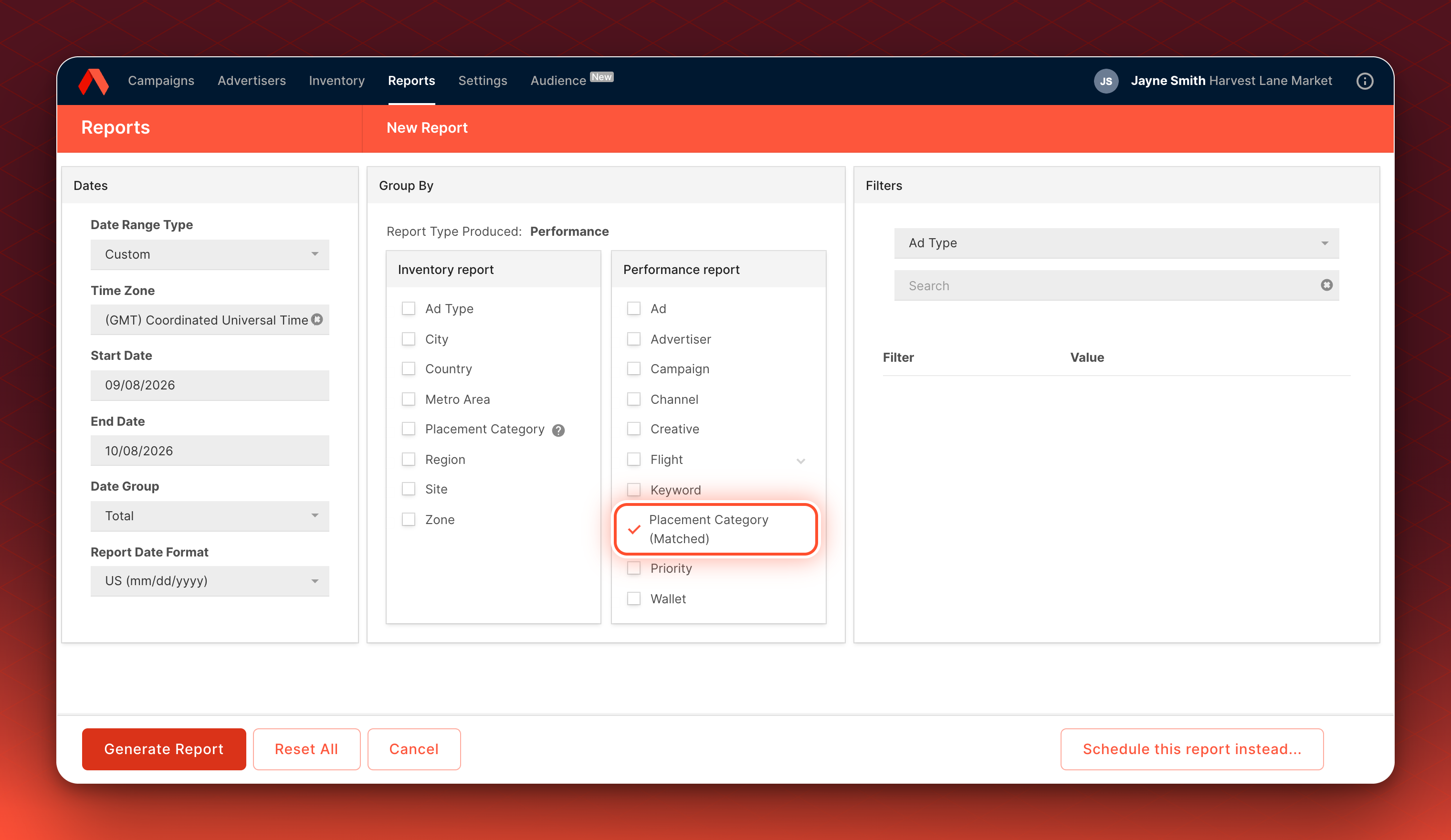Viewport: 1451px width, 840px height.
Task: Go to the Campaigns tab
Action: click(161, 81)
